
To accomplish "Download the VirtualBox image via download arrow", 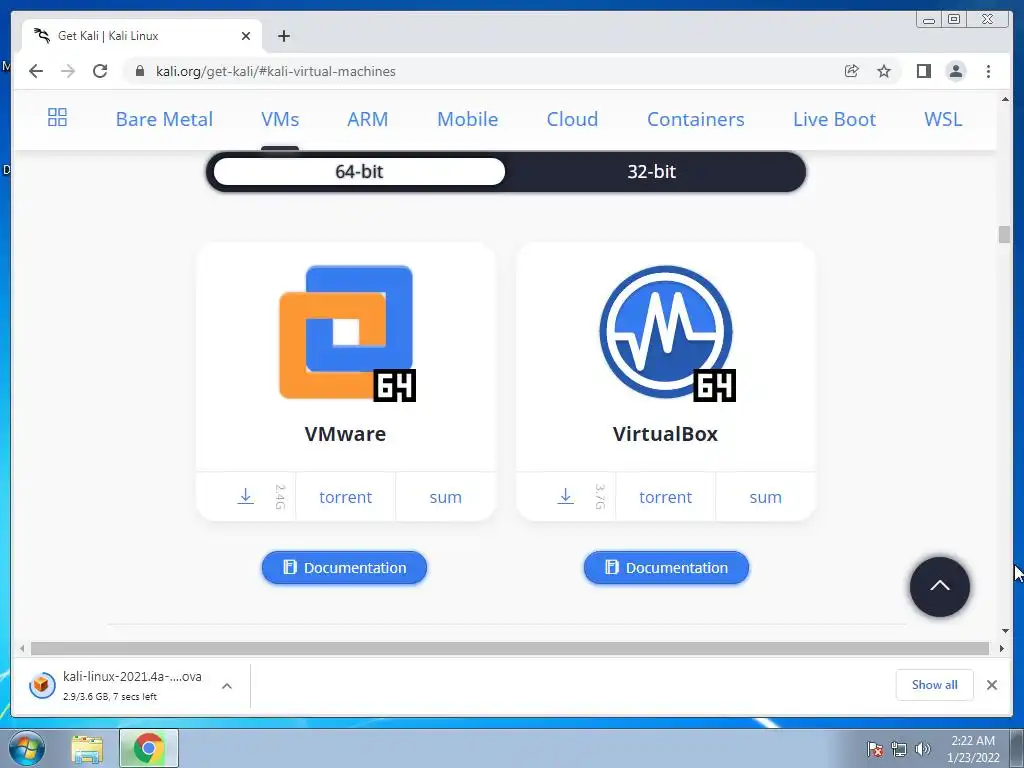I will [x=566, y=496].
